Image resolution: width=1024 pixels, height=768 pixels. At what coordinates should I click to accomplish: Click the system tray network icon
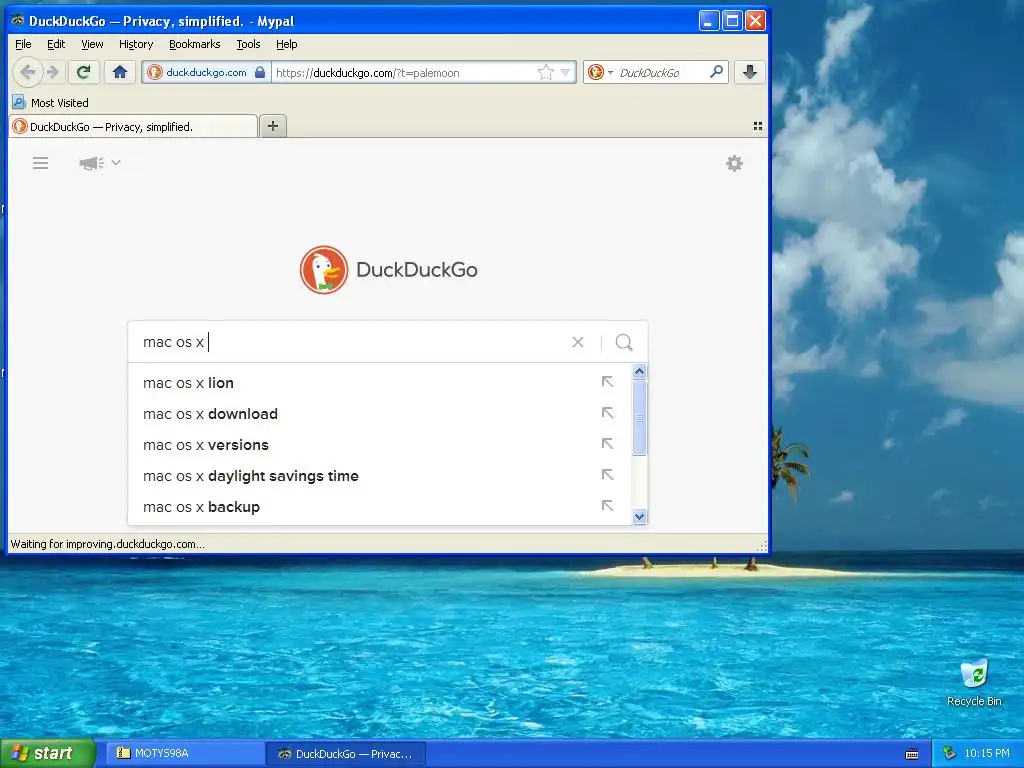[949, 753]
